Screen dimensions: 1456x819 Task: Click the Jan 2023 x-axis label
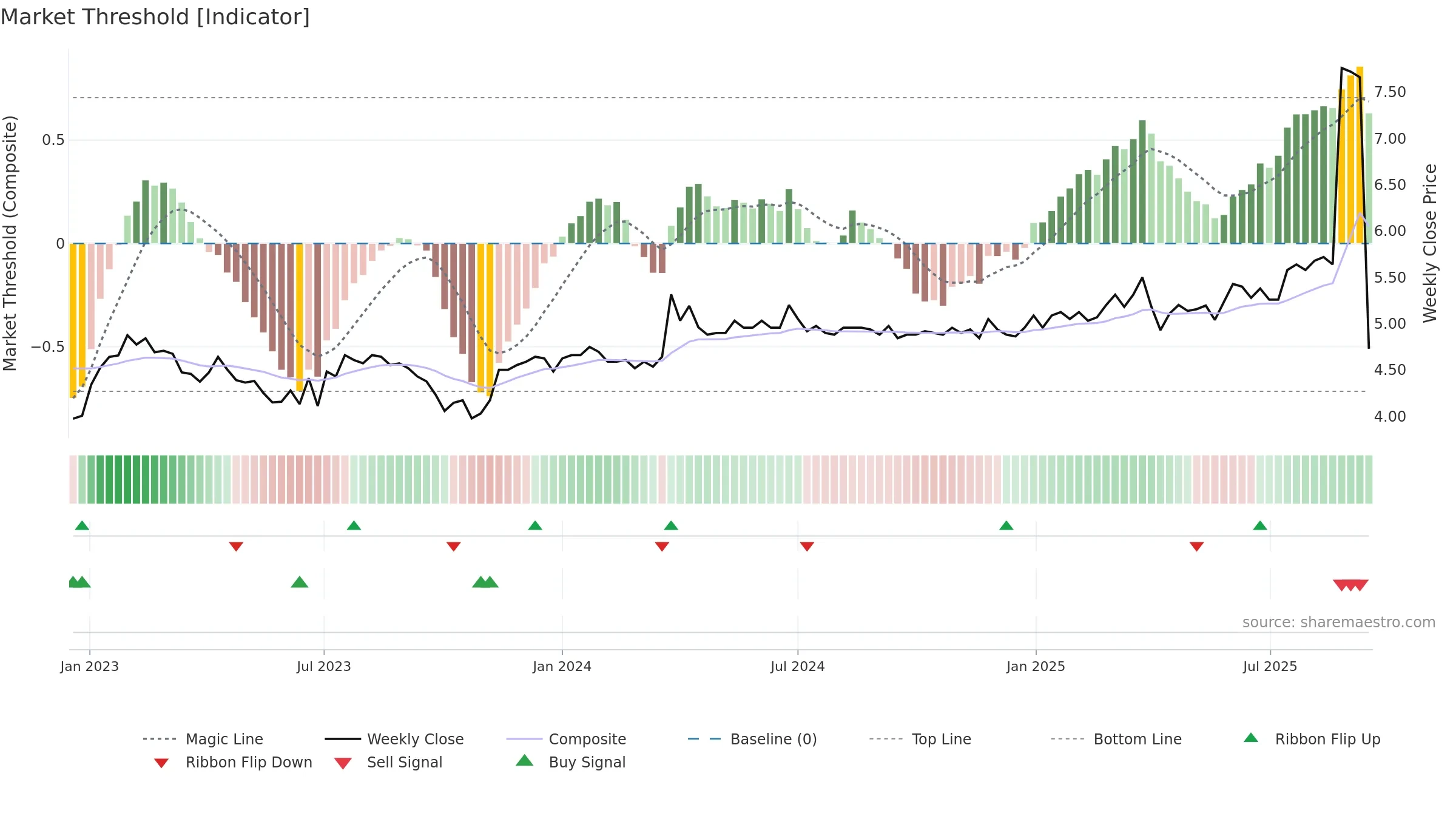(90, 666)
